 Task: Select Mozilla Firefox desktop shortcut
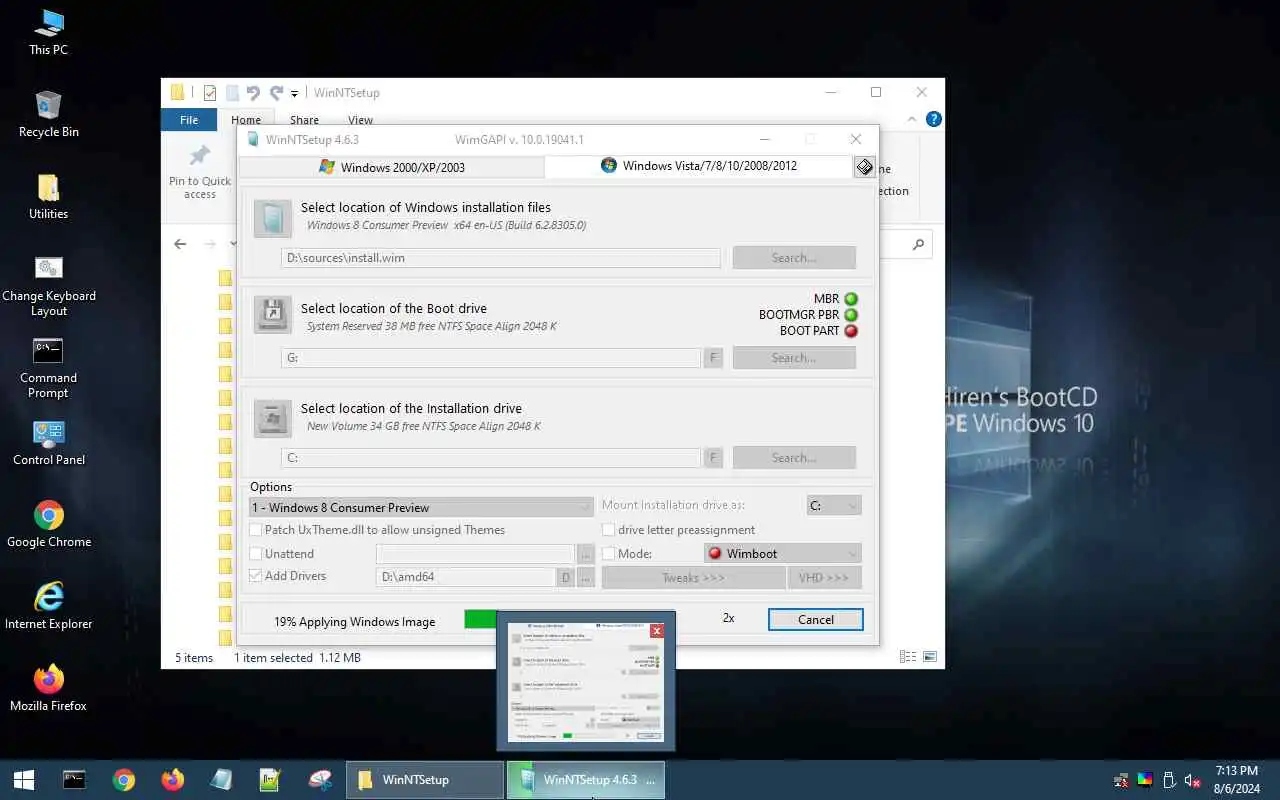pyautogui.click(x=48, y=689)
